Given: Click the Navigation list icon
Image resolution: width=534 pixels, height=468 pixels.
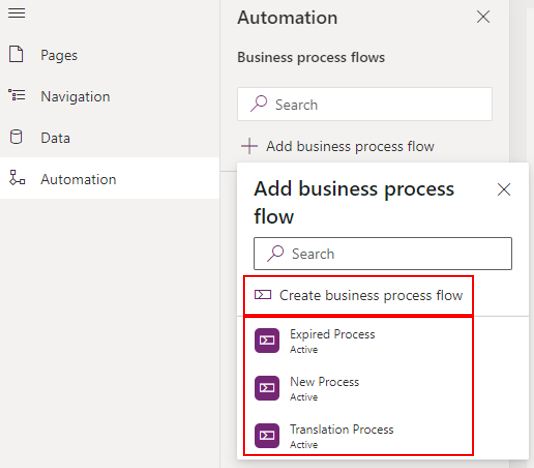Looking at the screenshot, I should [x=16, y=95].
